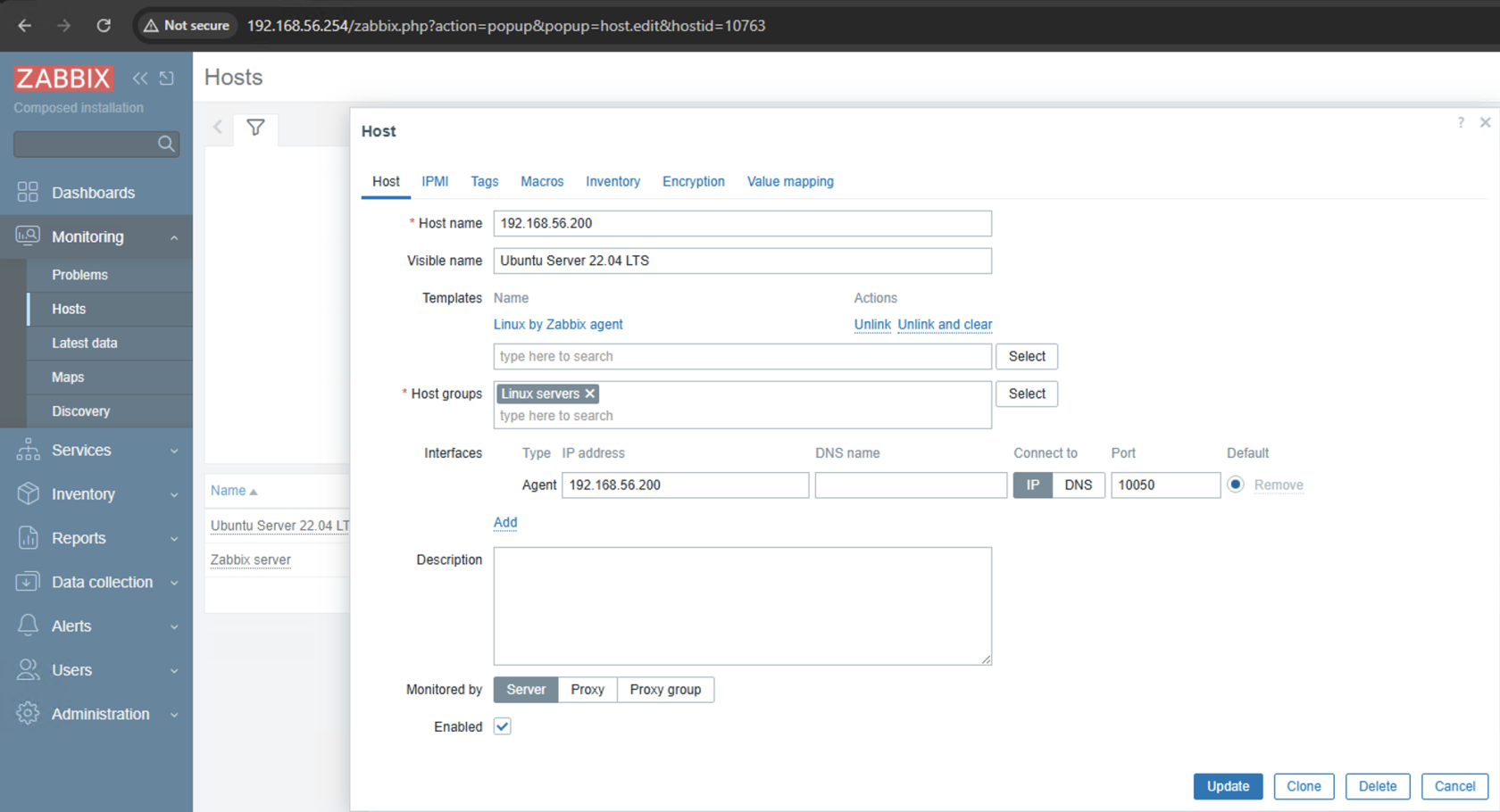Click the previous arrow beside the filter
Screen dimensions: 1500x812
coord(218,128)
